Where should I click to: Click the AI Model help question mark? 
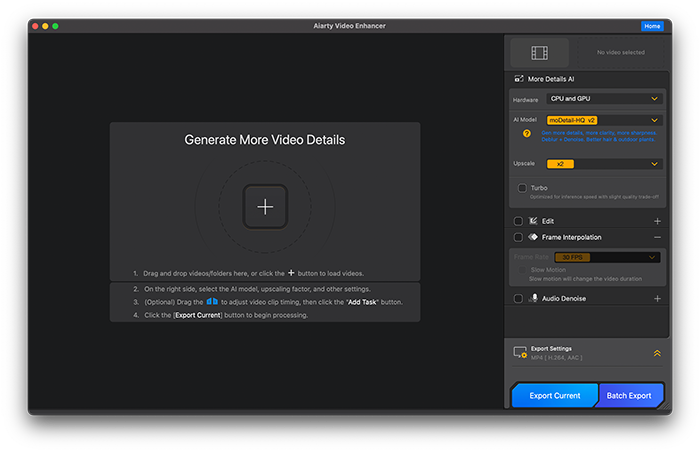(x=527, y=133)
